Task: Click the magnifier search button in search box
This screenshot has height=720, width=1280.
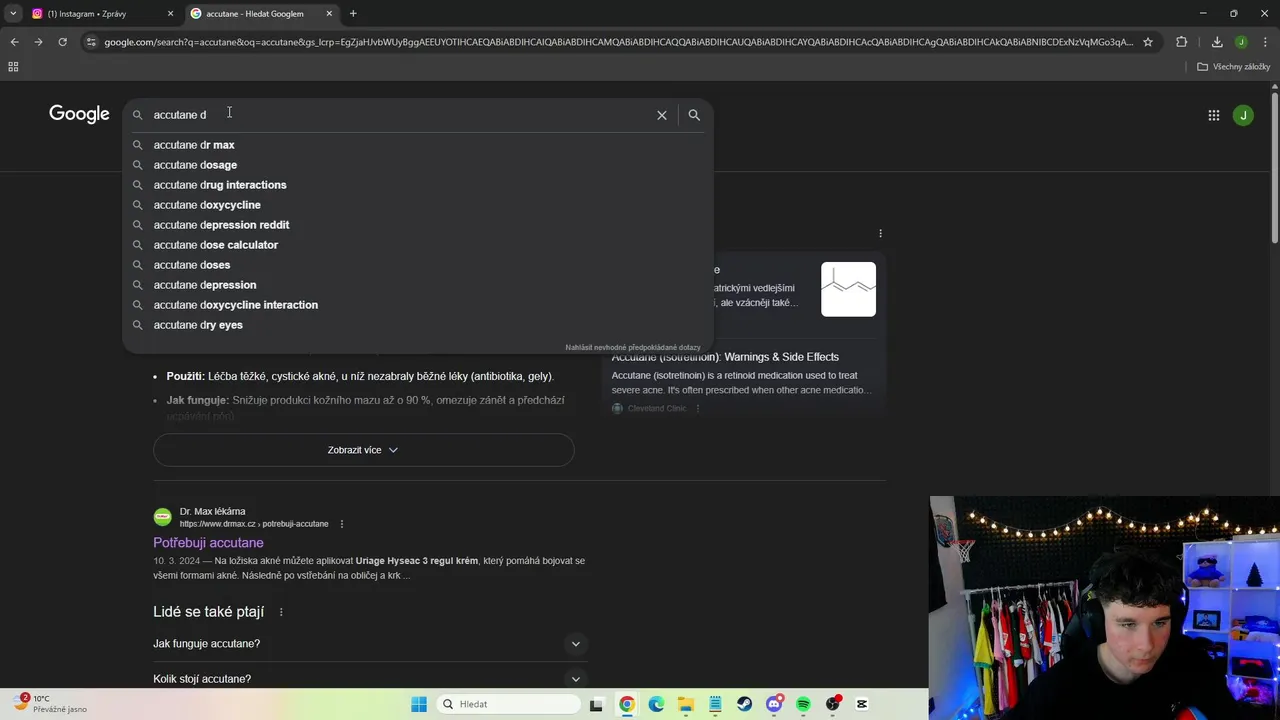Action: point(694,115)
